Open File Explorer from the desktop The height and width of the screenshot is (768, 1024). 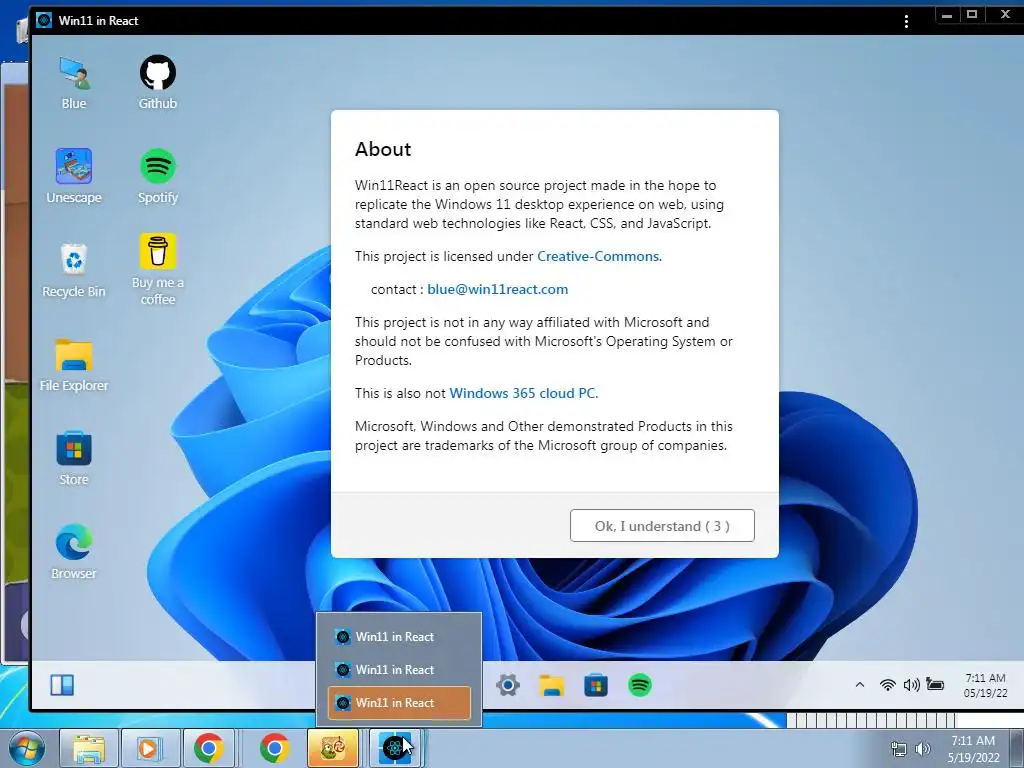[74, 365]
